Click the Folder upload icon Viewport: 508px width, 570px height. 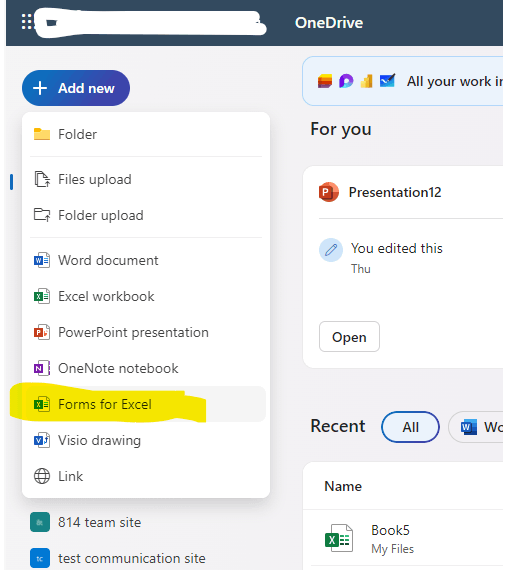tap(42, 215)
